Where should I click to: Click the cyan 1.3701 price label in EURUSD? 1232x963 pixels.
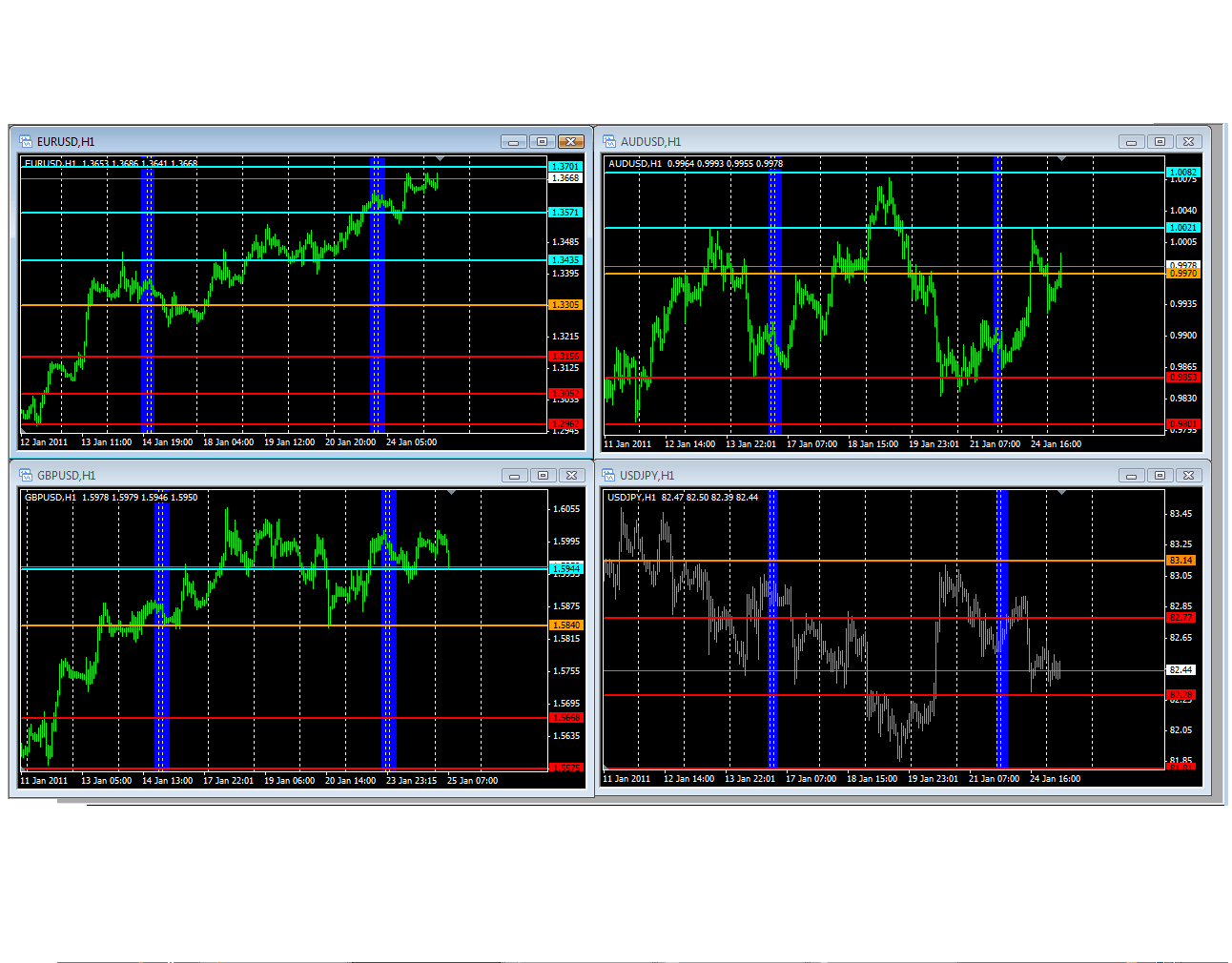coord(565,167)
